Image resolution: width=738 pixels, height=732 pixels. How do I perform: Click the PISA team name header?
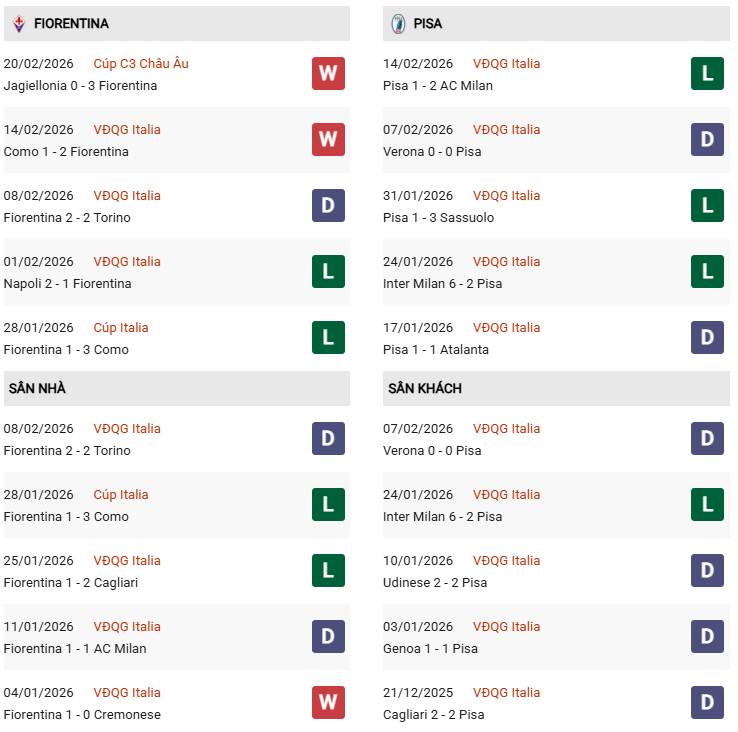coord(428,23)
